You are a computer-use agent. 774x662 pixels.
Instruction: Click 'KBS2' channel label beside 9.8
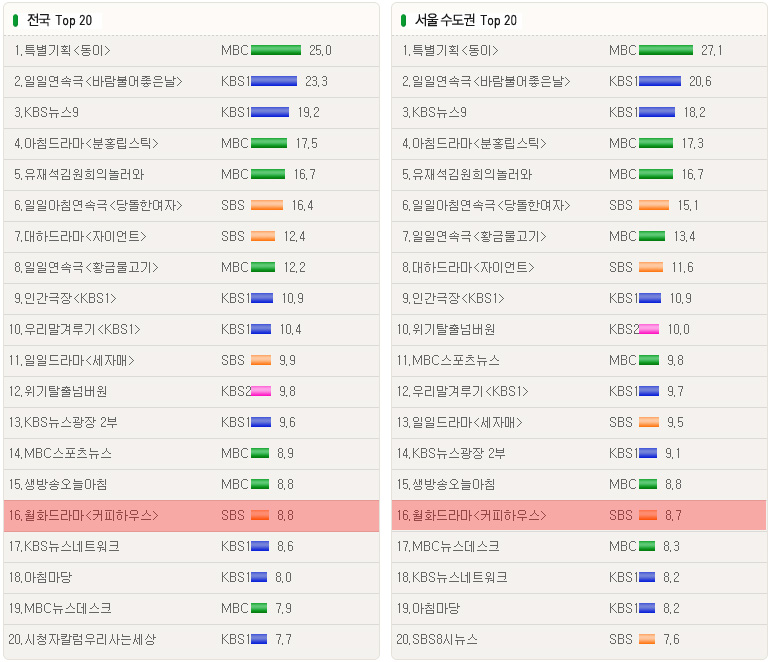point(236,391)
